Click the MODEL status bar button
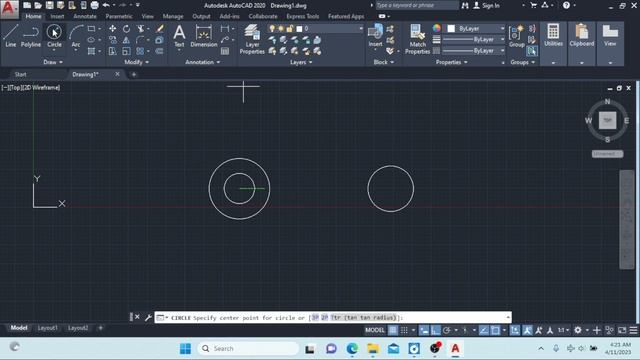 374,330
